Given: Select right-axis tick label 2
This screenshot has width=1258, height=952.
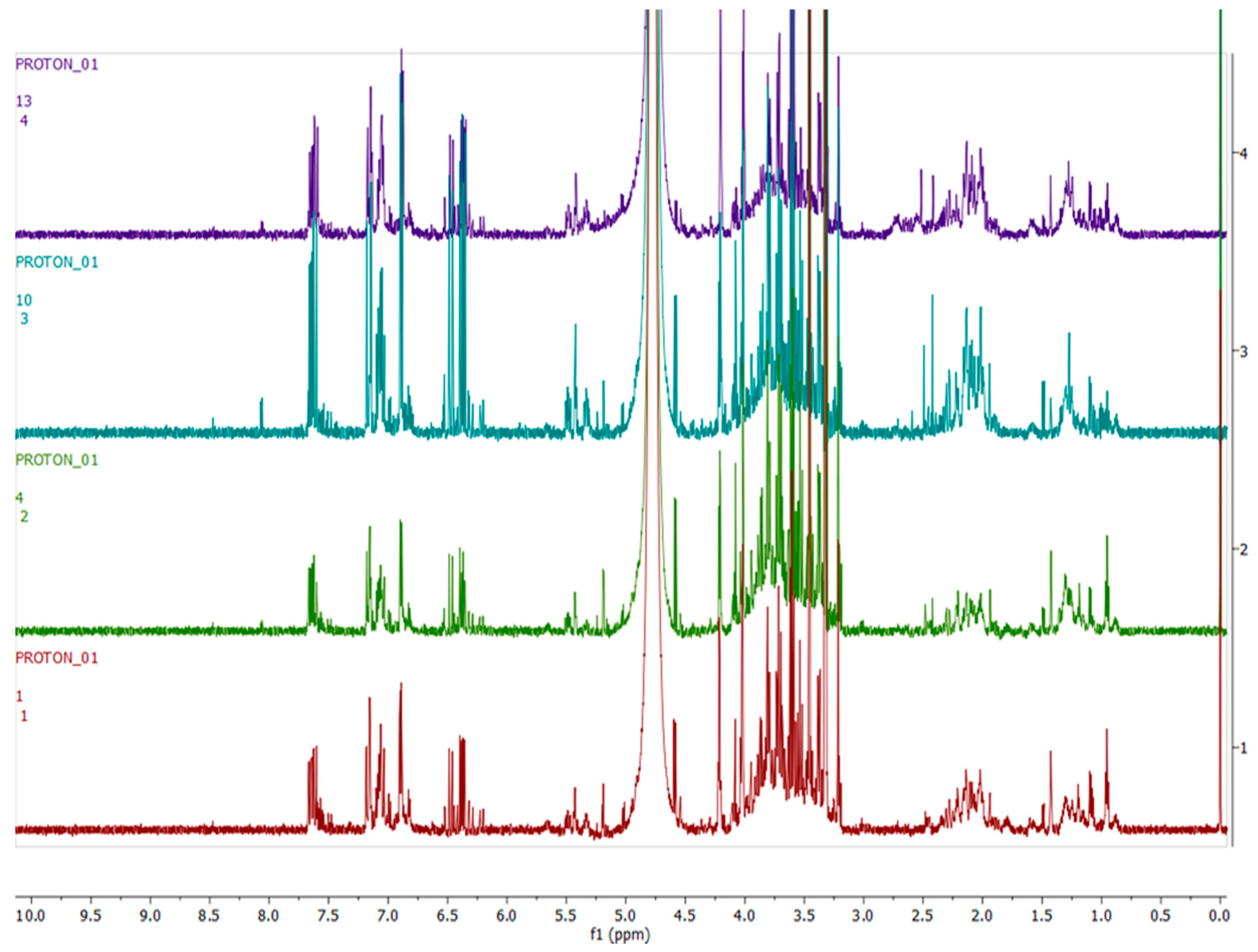Looking at the screenshot, I should point(1244,549).
